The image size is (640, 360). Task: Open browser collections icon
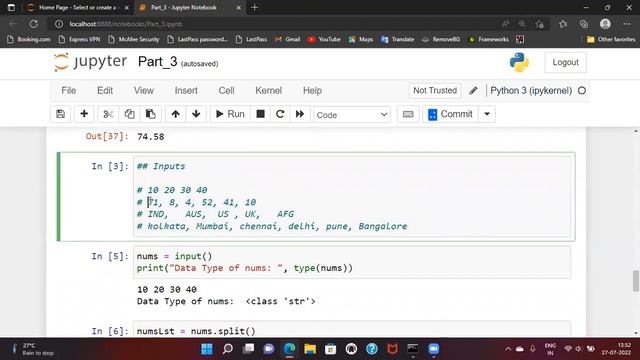click(584, 24)
